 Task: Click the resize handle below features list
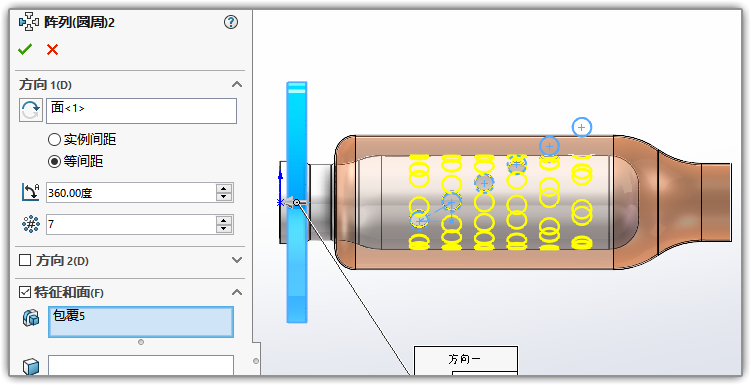[x=141, y=342]
